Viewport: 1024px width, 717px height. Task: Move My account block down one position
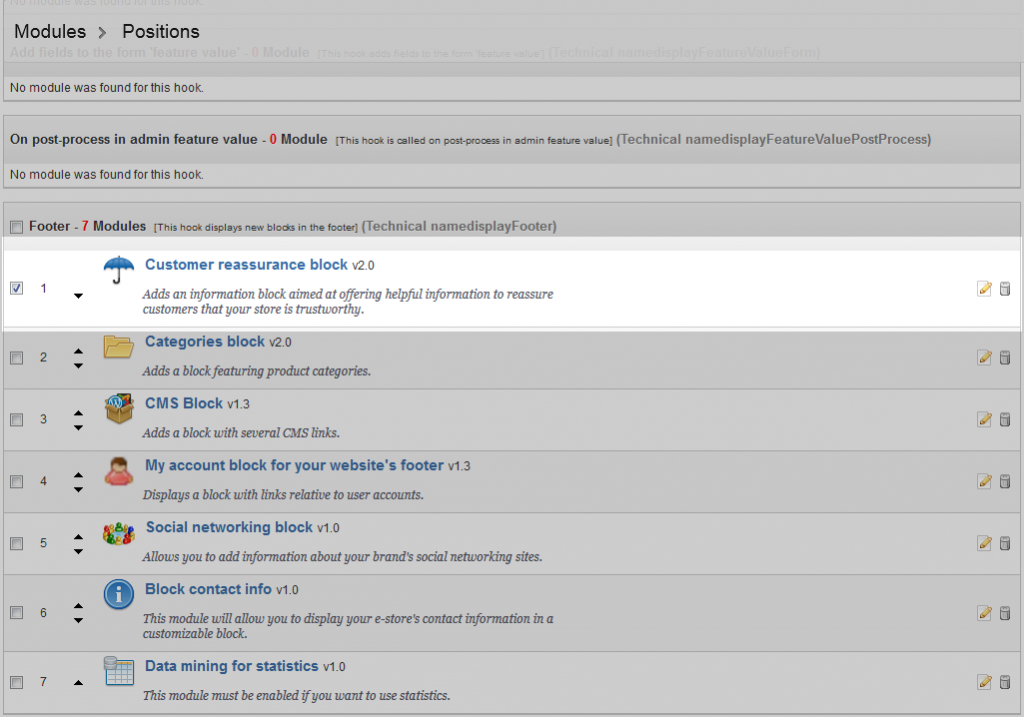pyautogui.click(x=78, y=490)
